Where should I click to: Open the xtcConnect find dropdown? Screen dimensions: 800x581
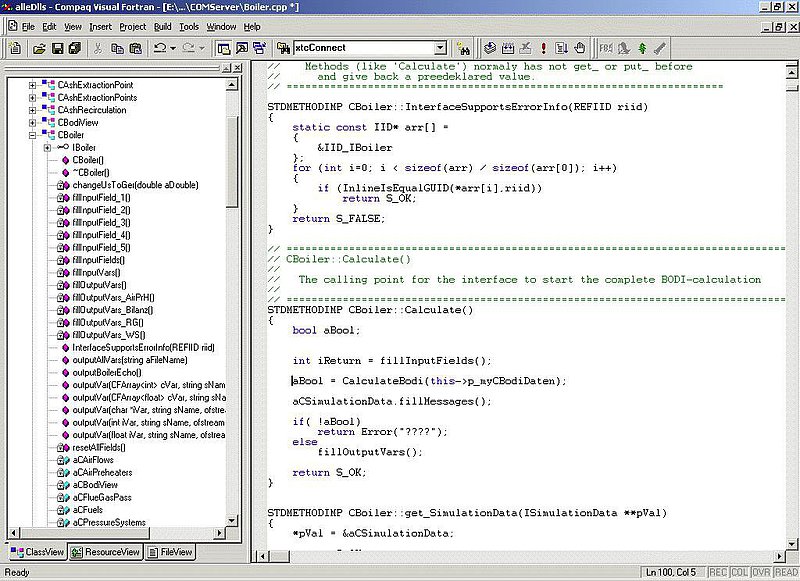tap(440, 48)
